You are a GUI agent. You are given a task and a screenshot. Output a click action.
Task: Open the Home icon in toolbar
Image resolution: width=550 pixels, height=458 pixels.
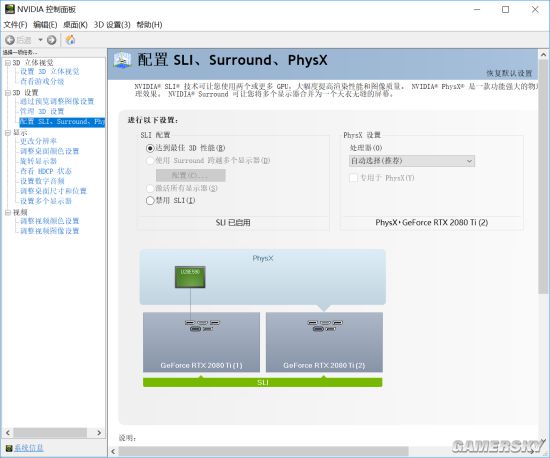tap(71, 40)
